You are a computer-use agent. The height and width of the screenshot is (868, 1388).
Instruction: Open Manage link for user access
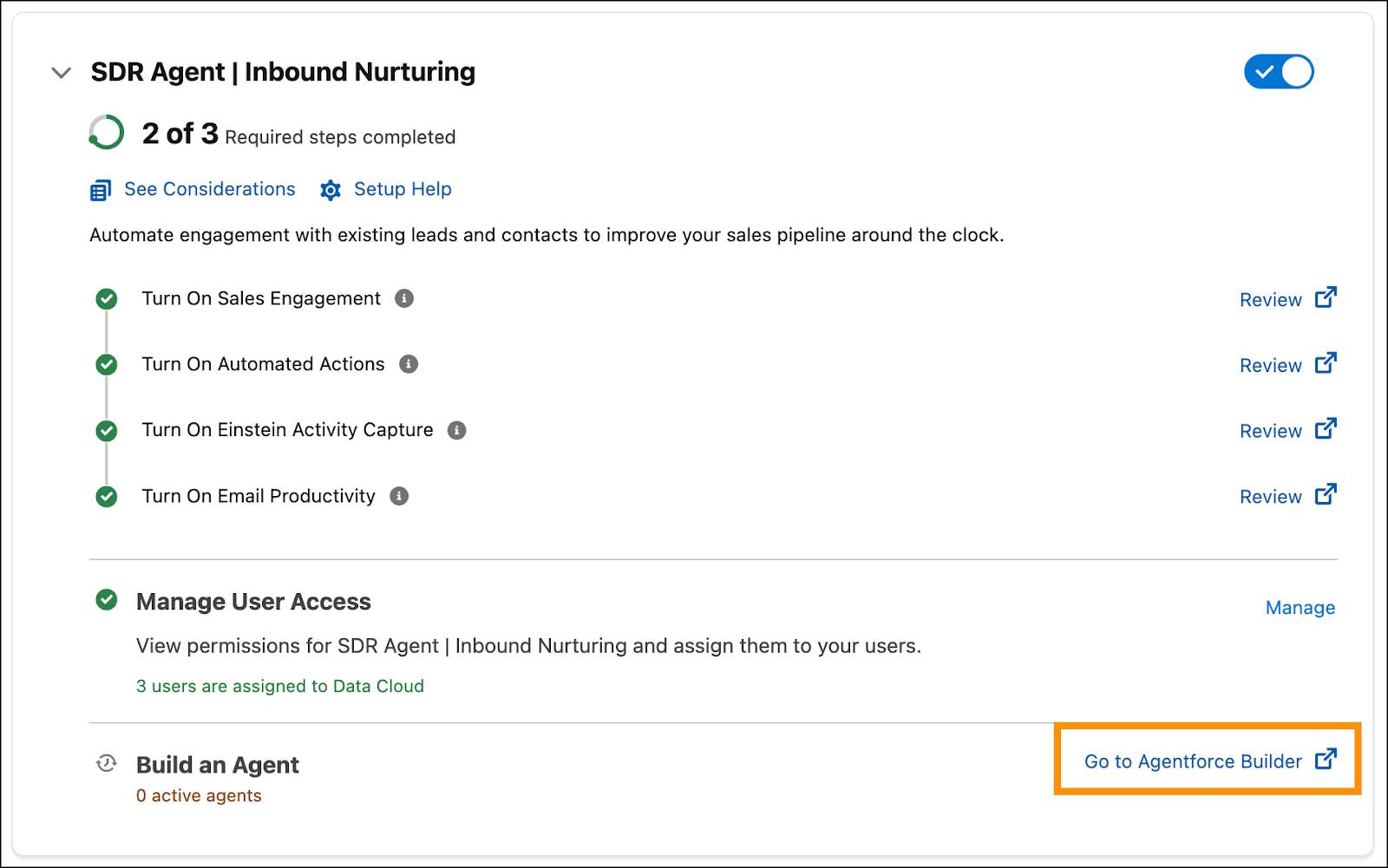click(x=1300, y=608)
